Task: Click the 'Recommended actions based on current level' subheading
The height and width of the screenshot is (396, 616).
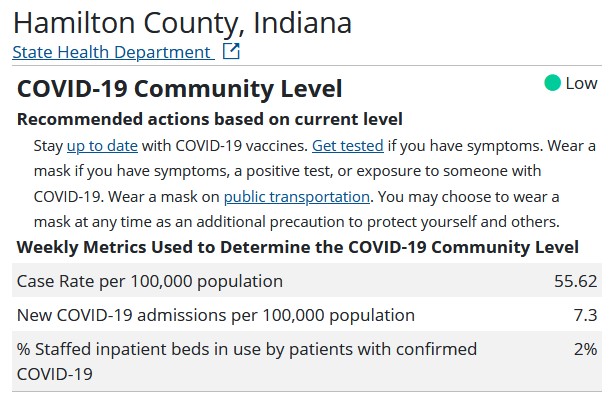Action: point(210,119)
